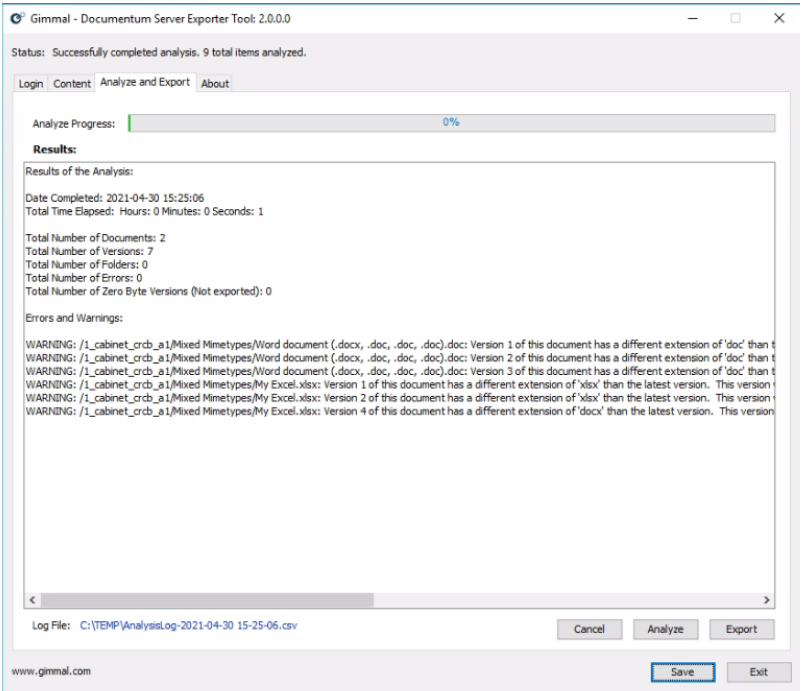
Task: Close the Documentum Server Exporter Tool window
Action: pos(779,19)
